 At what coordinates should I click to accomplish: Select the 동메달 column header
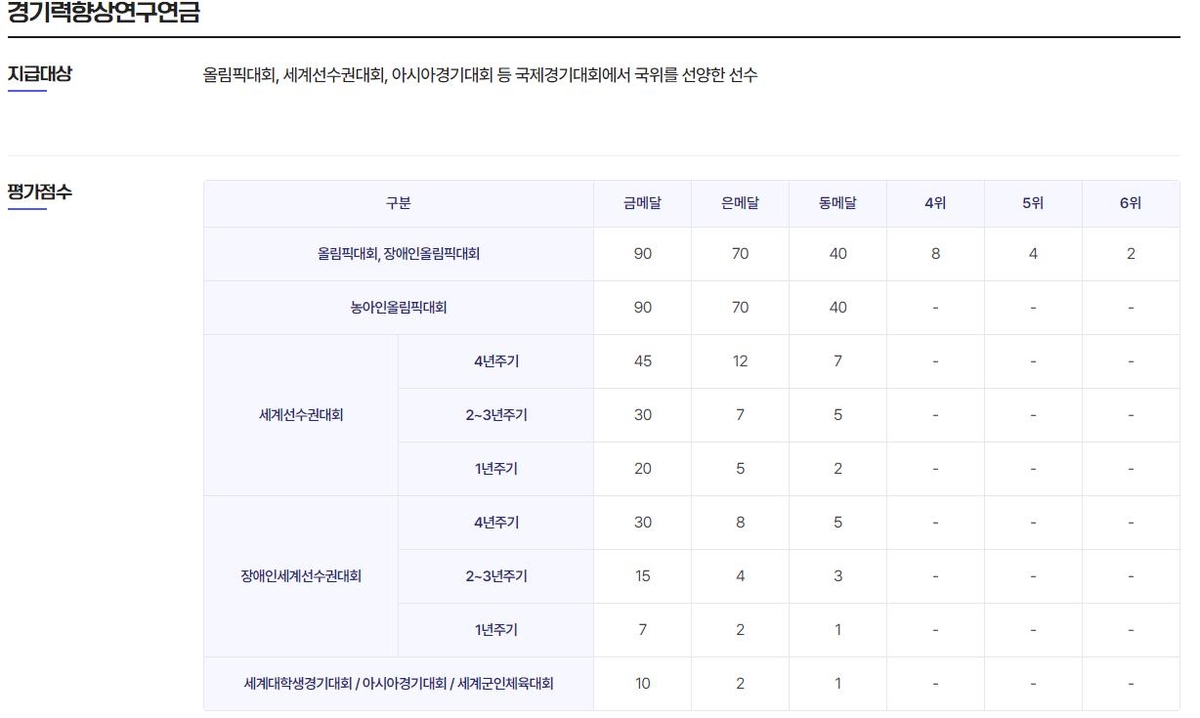click(838, 203)
